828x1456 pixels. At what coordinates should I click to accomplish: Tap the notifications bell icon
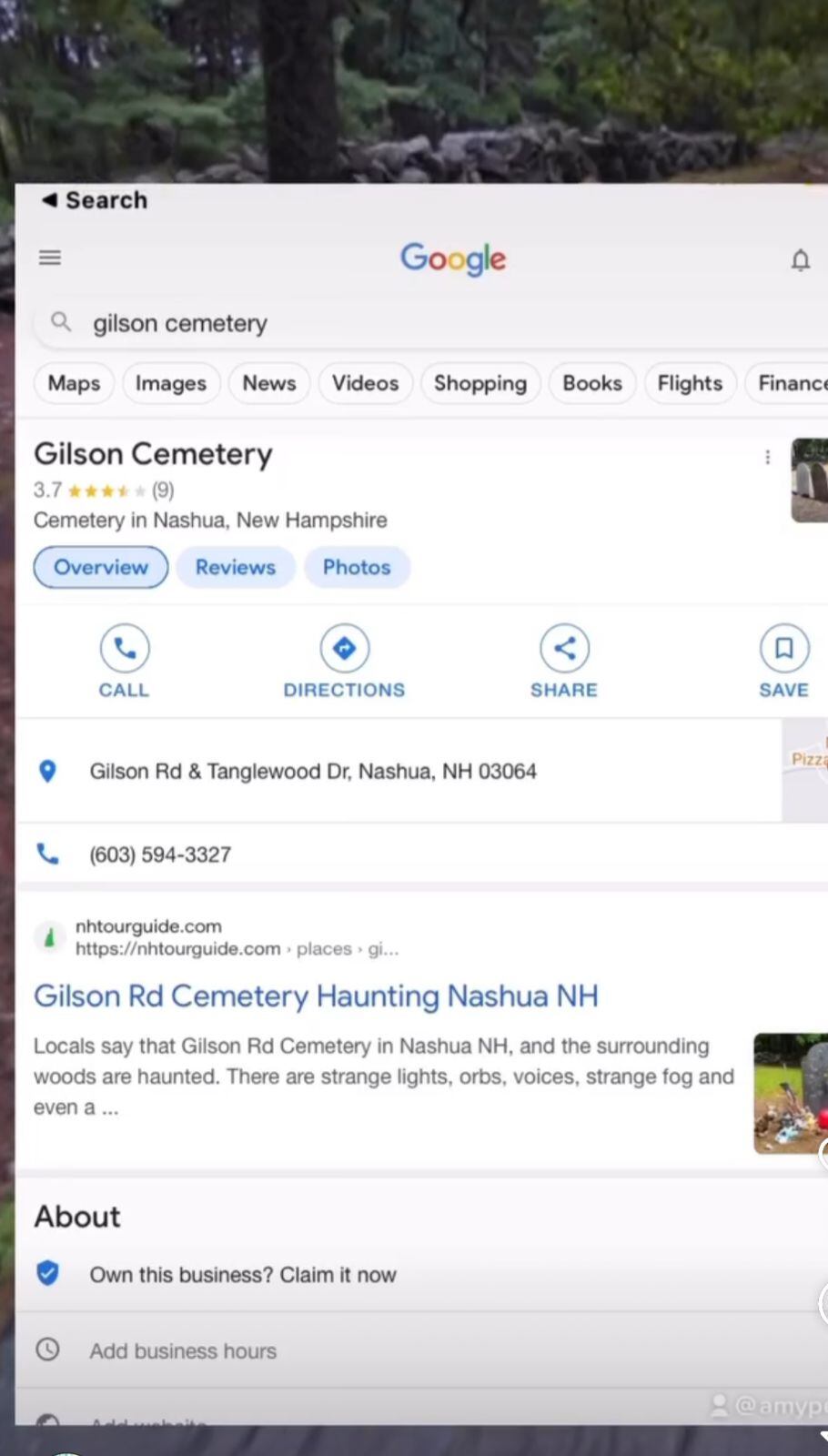coord(800,260)
